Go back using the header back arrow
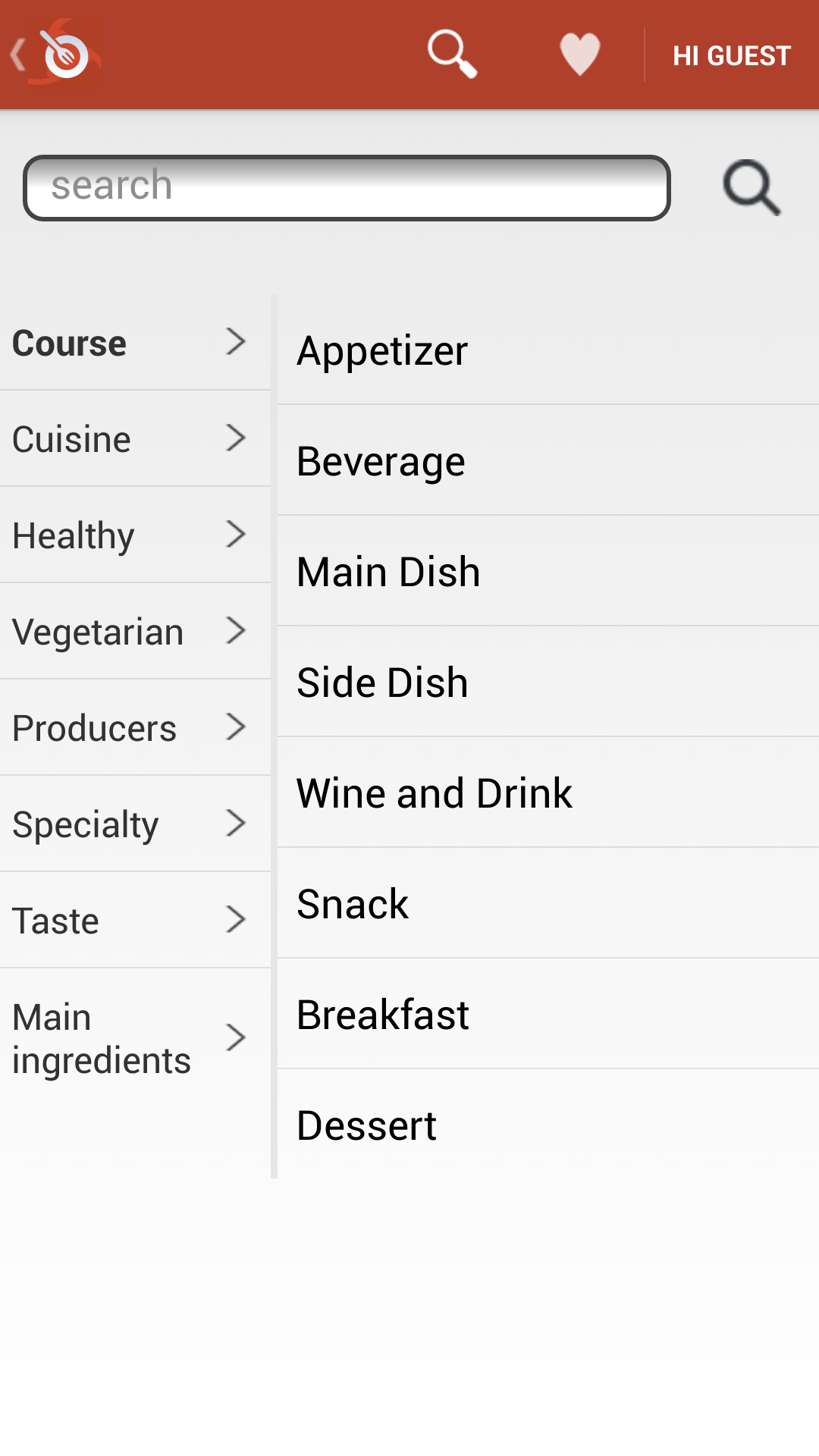The width and height of the screenshot is (819, 1456). [x=17, y=55]
